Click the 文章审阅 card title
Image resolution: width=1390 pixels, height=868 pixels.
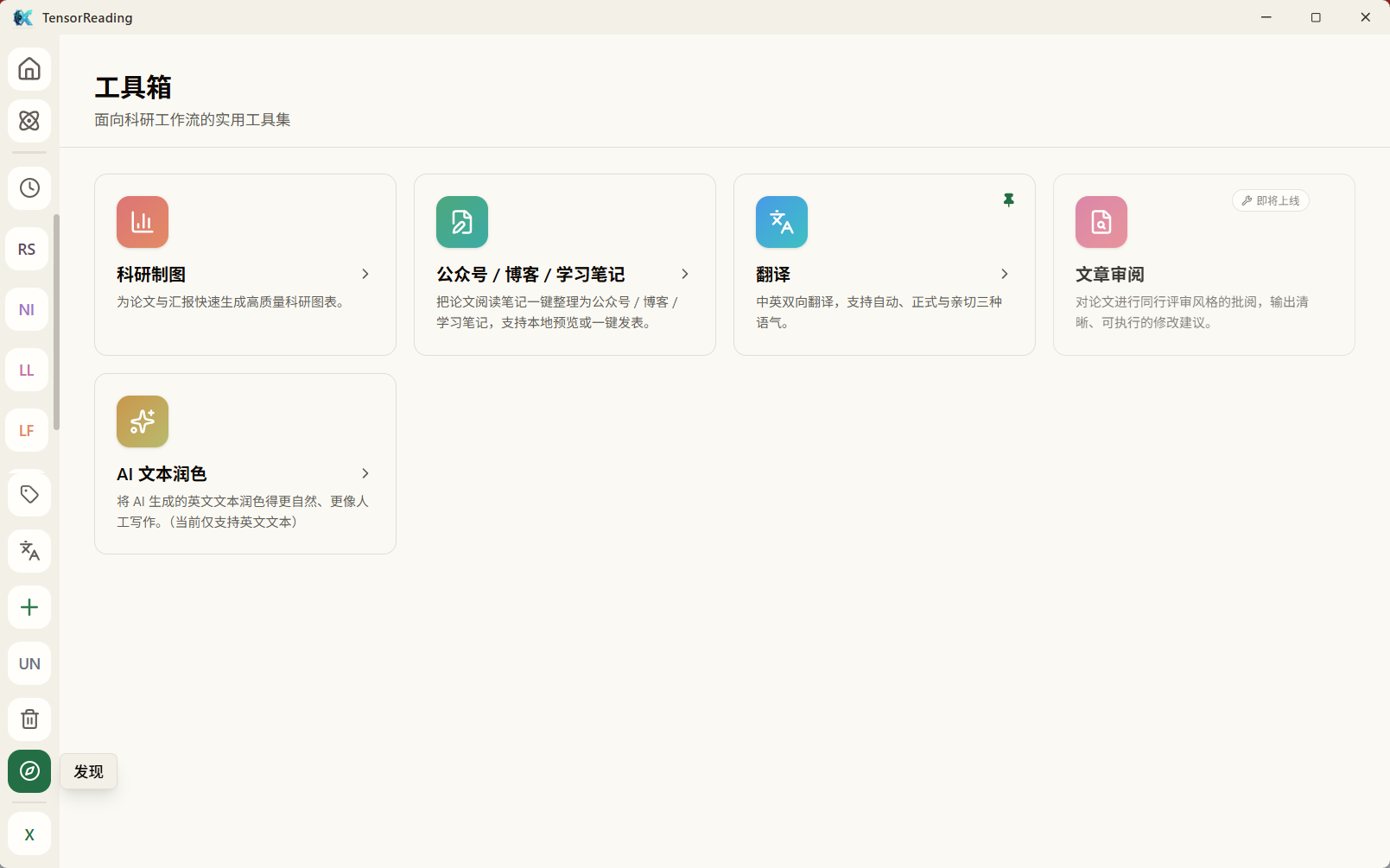[1110, 275]
